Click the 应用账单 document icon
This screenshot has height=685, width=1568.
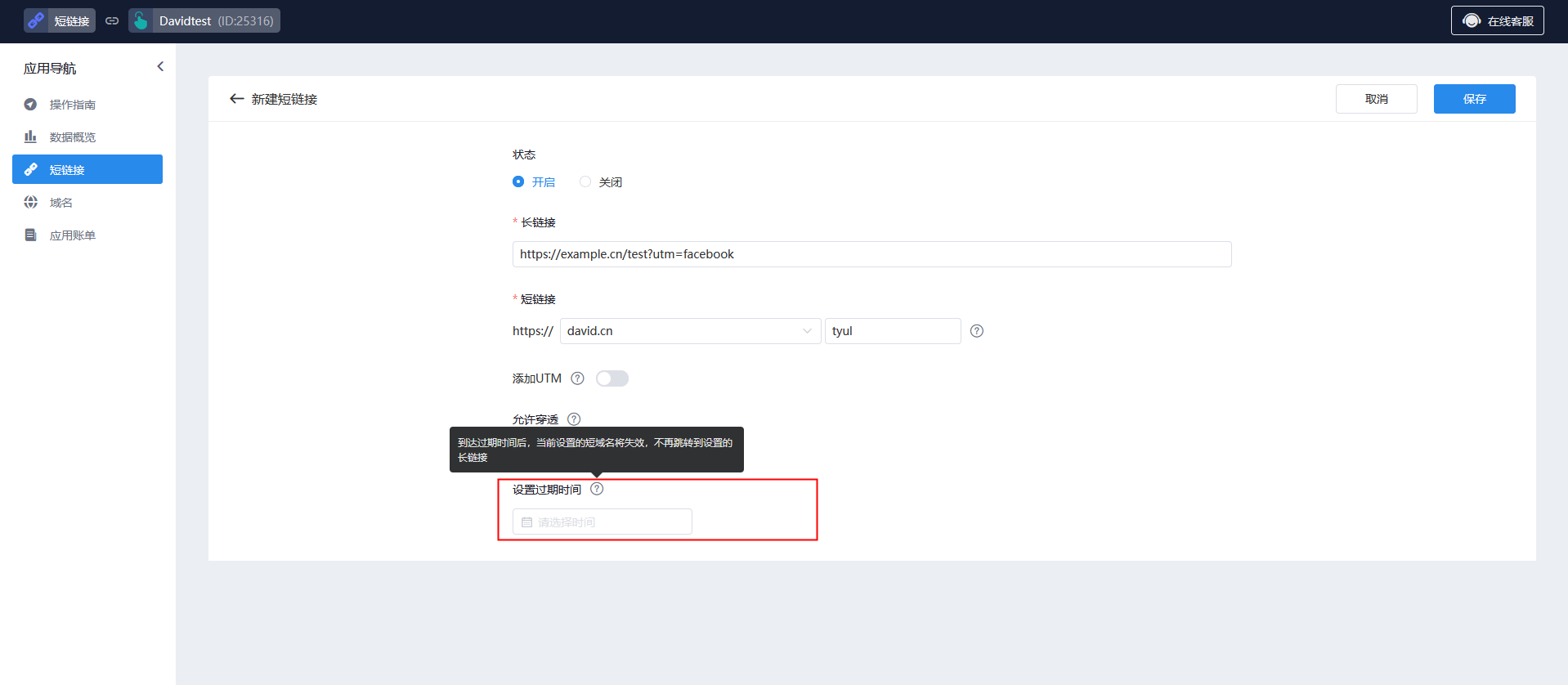(x=30, y=235)
